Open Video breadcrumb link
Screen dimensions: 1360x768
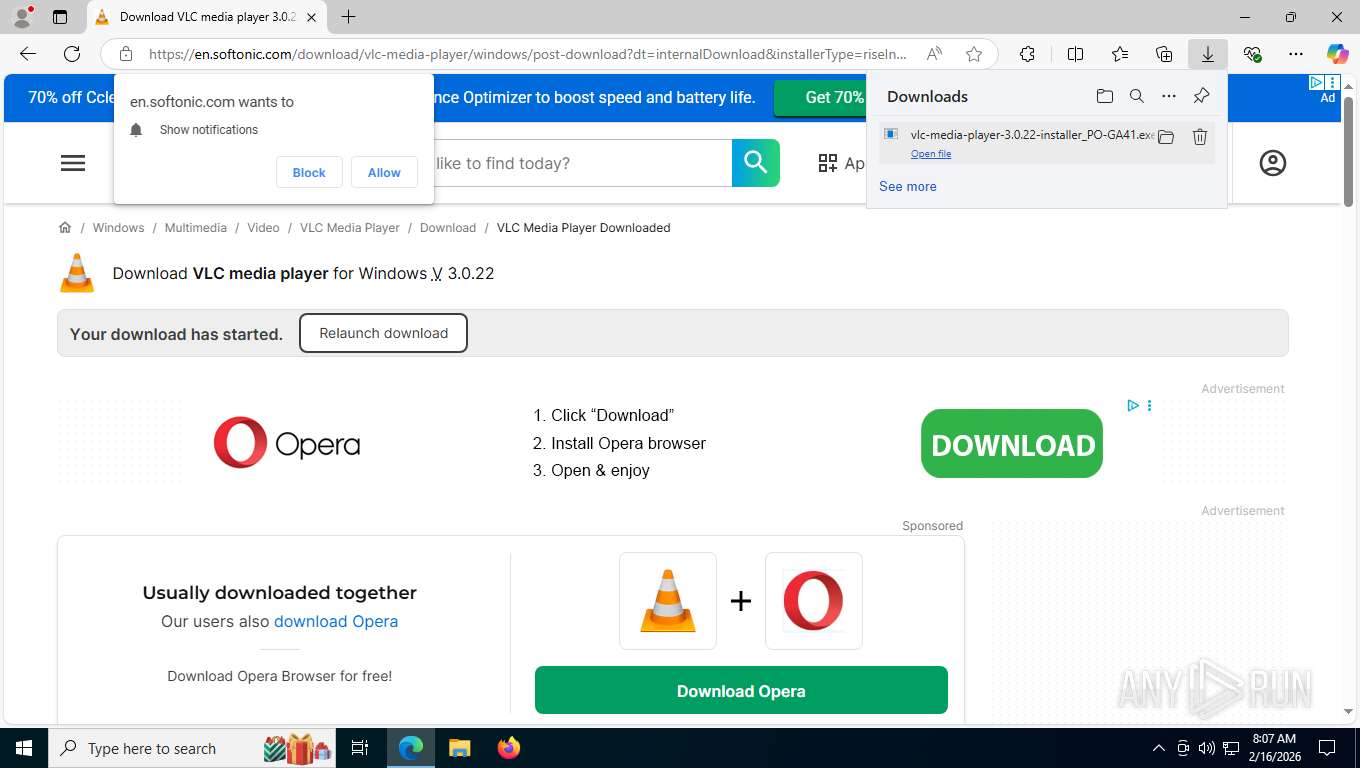(264, 228)
